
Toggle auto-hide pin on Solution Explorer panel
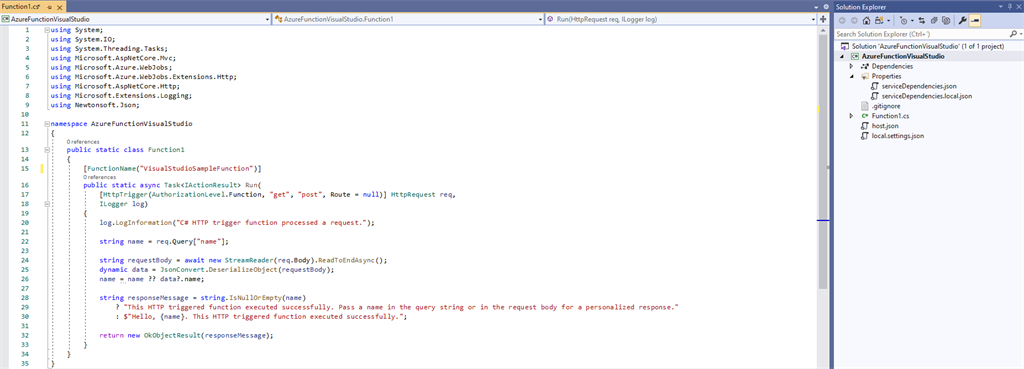[1010, 7]
